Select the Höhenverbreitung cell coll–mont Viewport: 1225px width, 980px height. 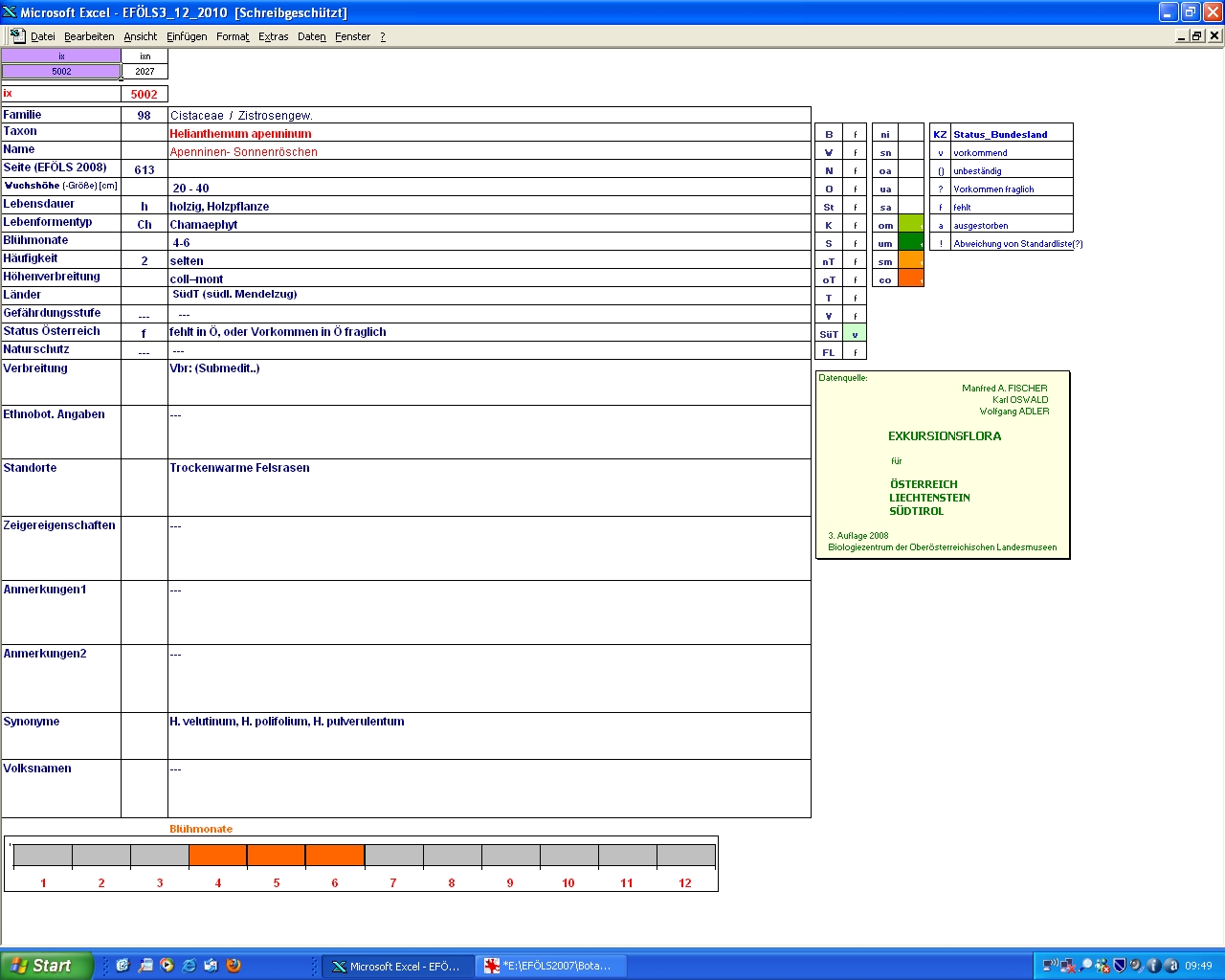click(x=489, y=278)
